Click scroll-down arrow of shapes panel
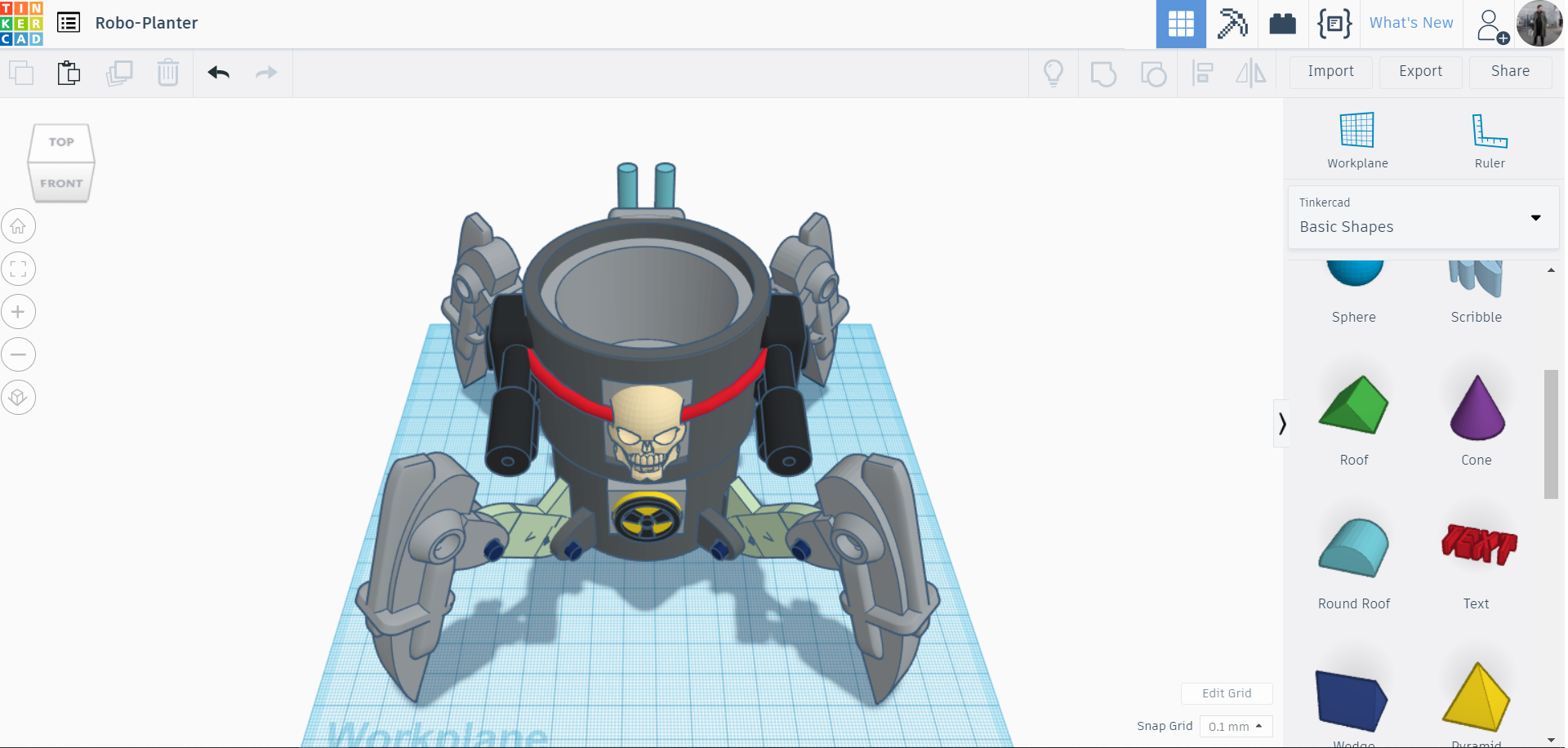The height and width of the screenshot is (748, 1568). point(1551,740)
